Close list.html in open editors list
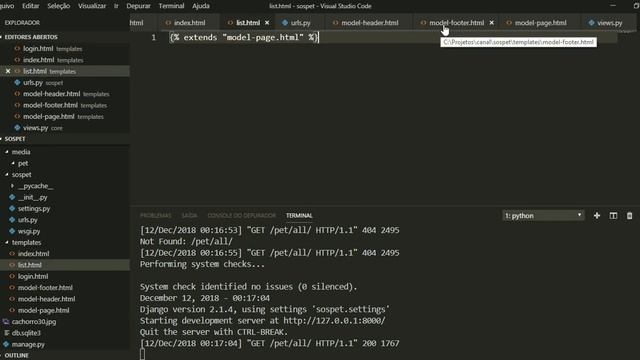Viewport: 640px width, 360px height. coord(8,71)
